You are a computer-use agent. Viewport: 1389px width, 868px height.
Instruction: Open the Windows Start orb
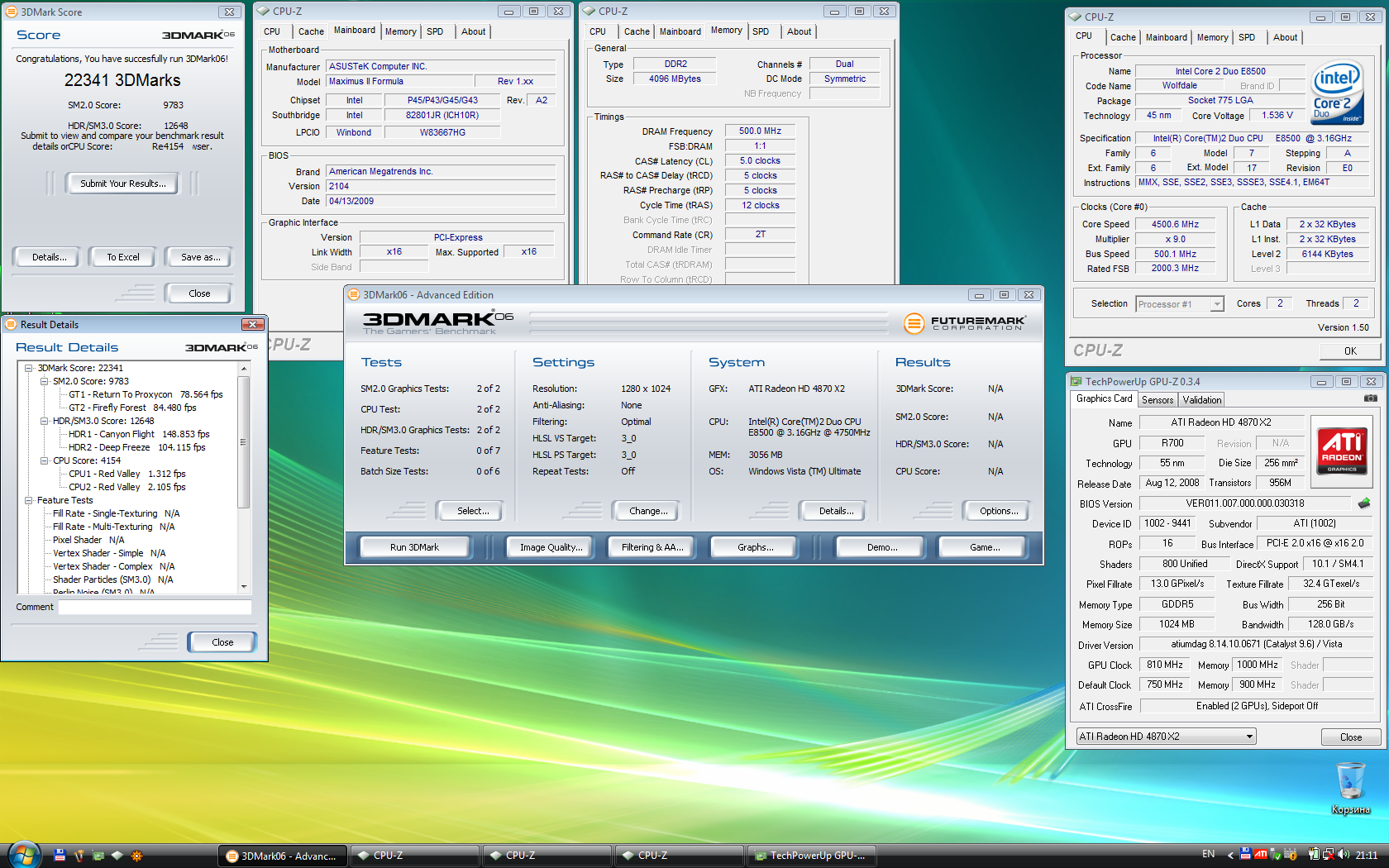[x=25, y=855]
